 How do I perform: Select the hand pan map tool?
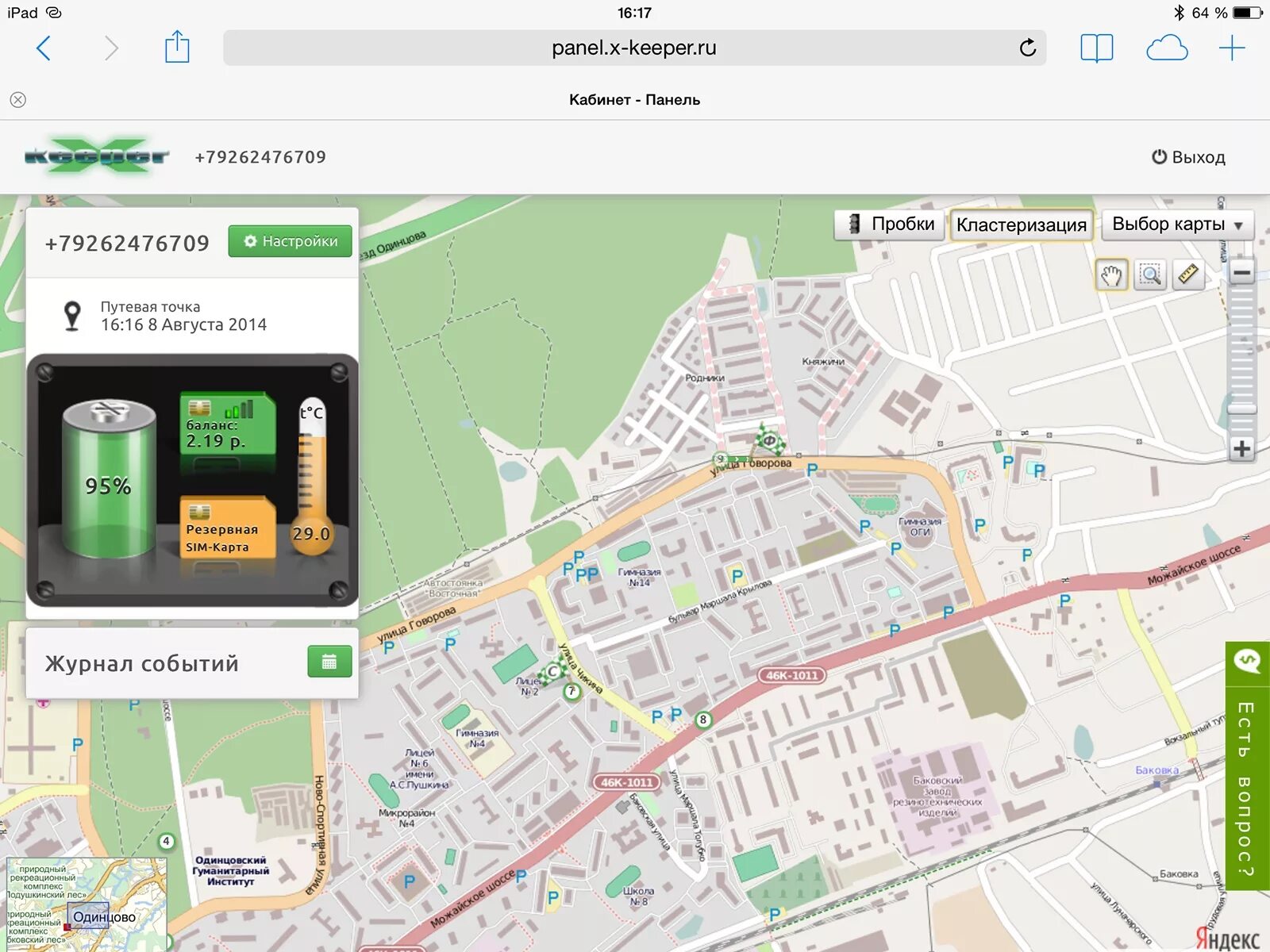[x=1111, y=275]
